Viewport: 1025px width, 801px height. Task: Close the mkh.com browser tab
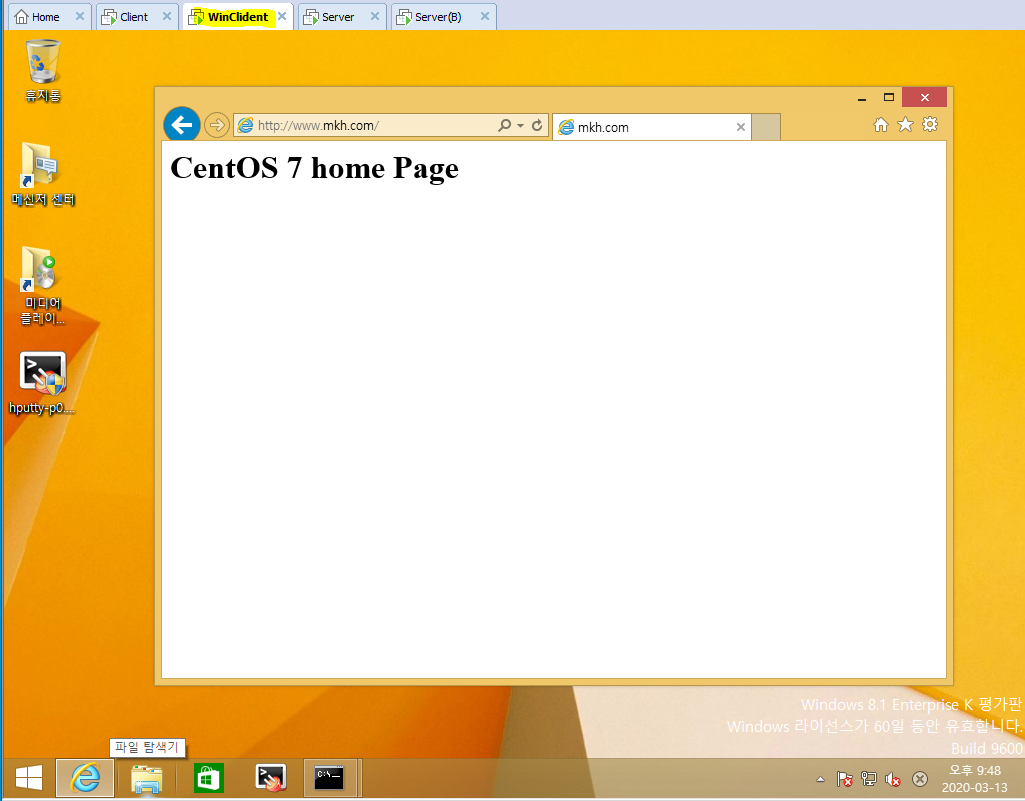741,127
